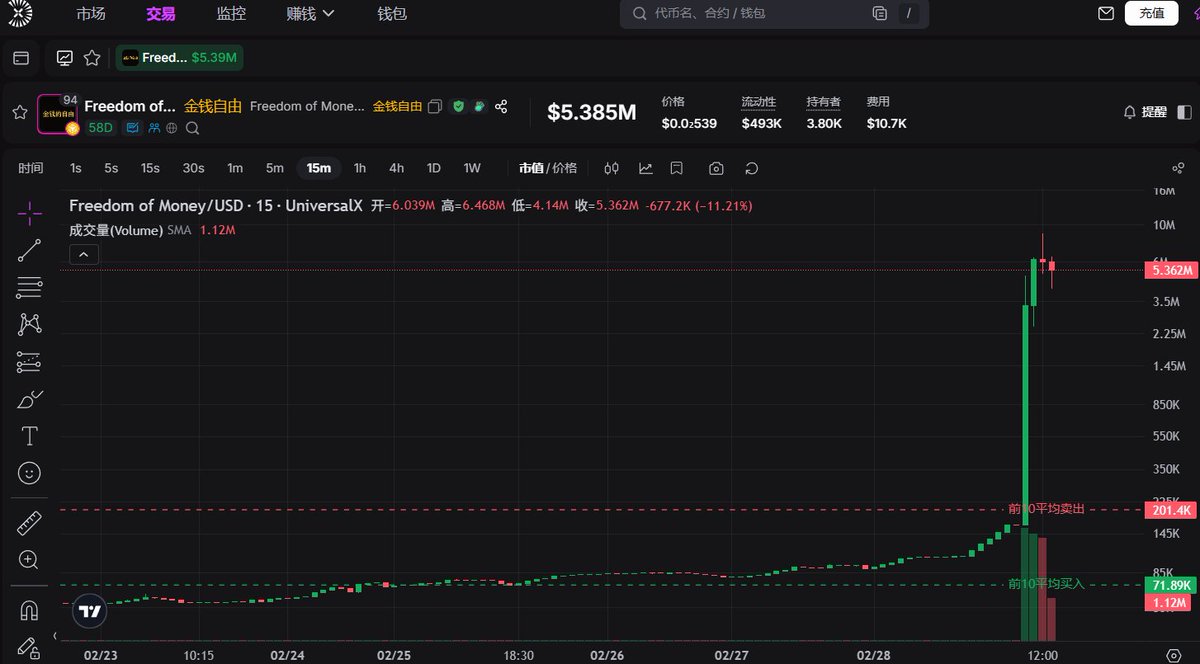Open the 市场 Market menu
The width and height of the screenshot is (1200, 664).
pos(91,14)
